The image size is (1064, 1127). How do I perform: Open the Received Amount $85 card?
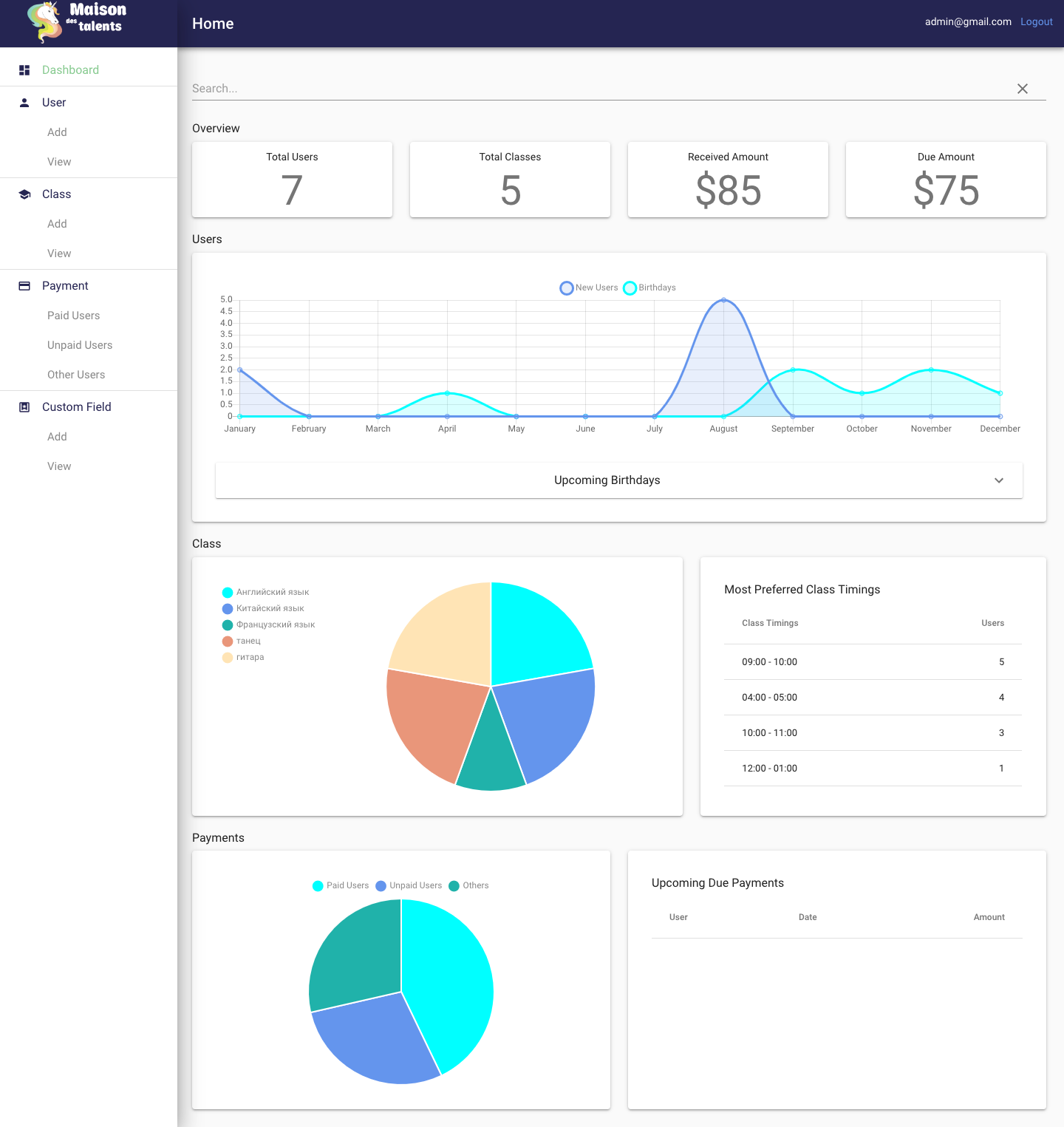pos(728,180)
